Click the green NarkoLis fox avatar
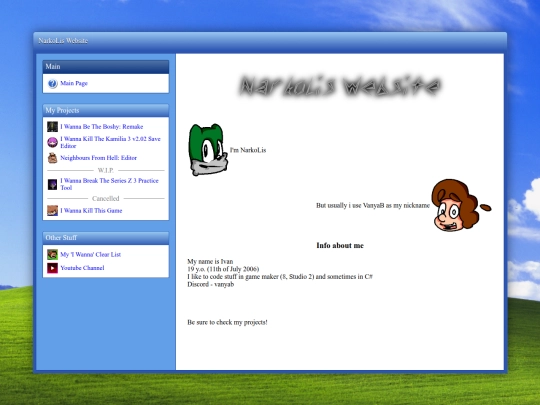The width and height of the screenshot is (540, 405). 208,150
